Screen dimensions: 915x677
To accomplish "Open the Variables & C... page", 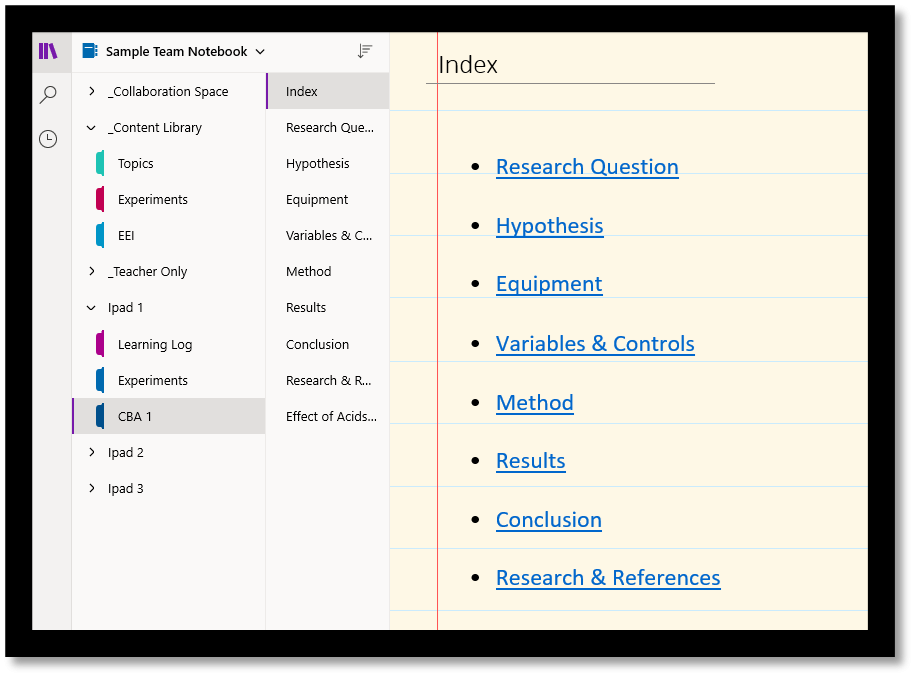I will pyautogui.click(x=328, y=236).
